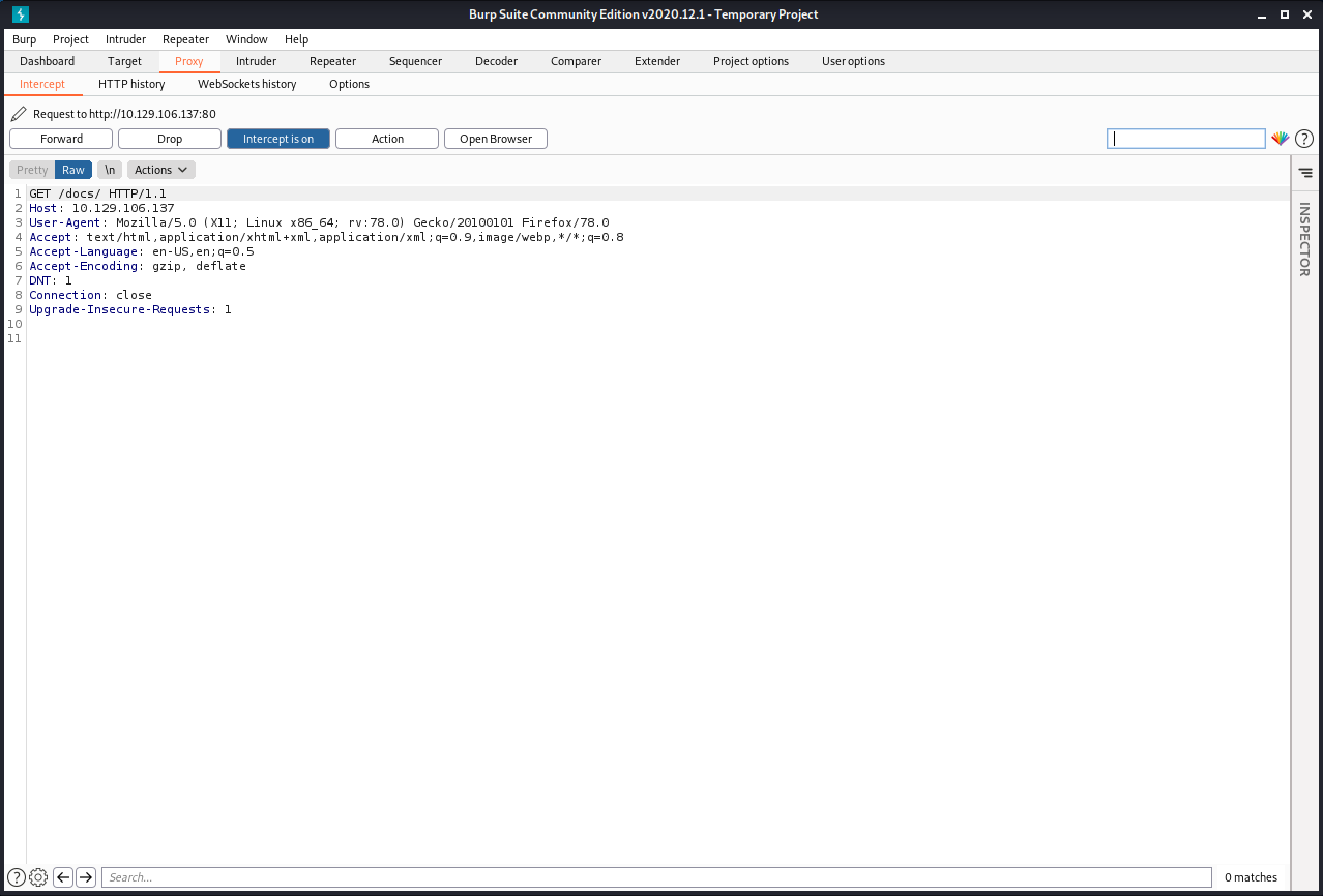Toggle the \n non-printable characters button
The image size is (1323, 896).
pos(109,170)
